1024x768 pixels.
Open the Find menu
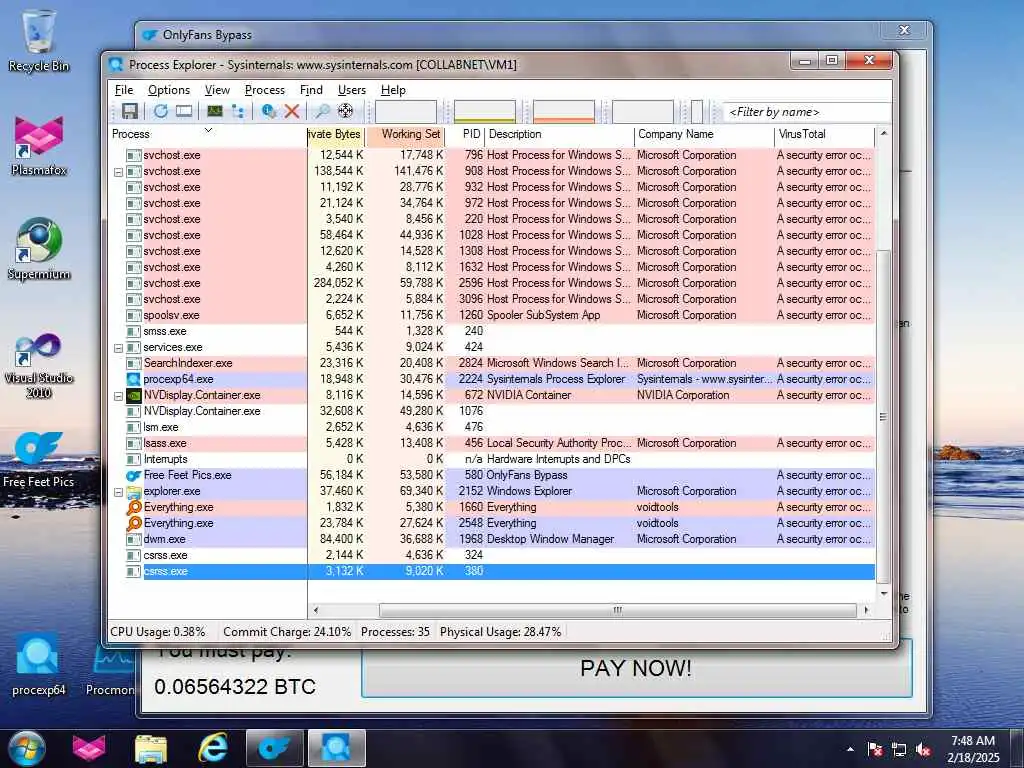tap(311, 90)
